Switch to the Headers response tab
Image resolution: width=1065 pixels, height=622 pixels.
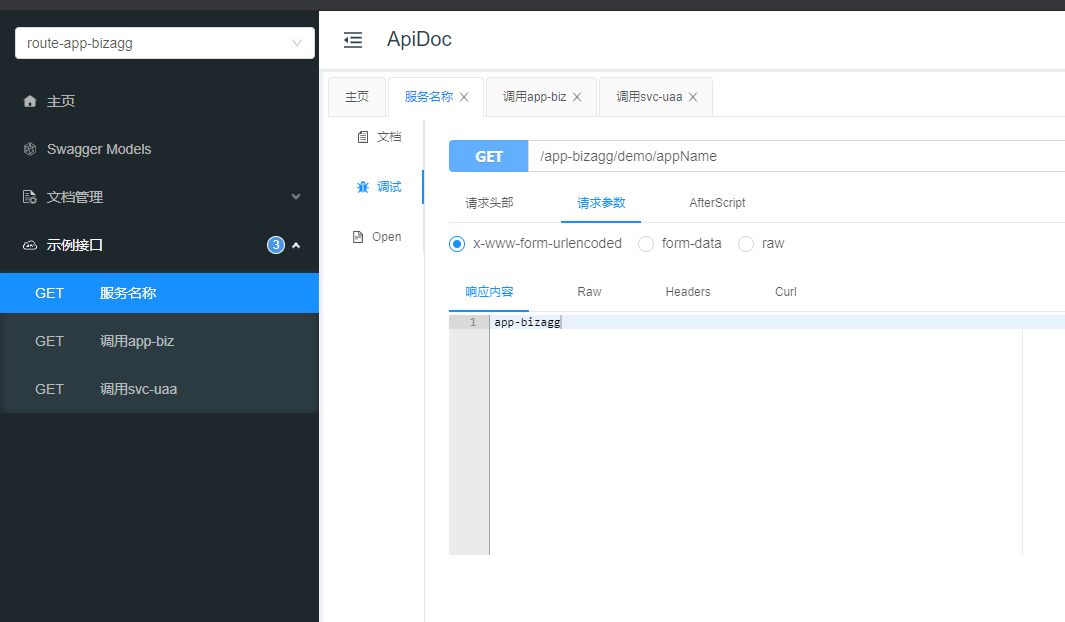click(687, 292)
